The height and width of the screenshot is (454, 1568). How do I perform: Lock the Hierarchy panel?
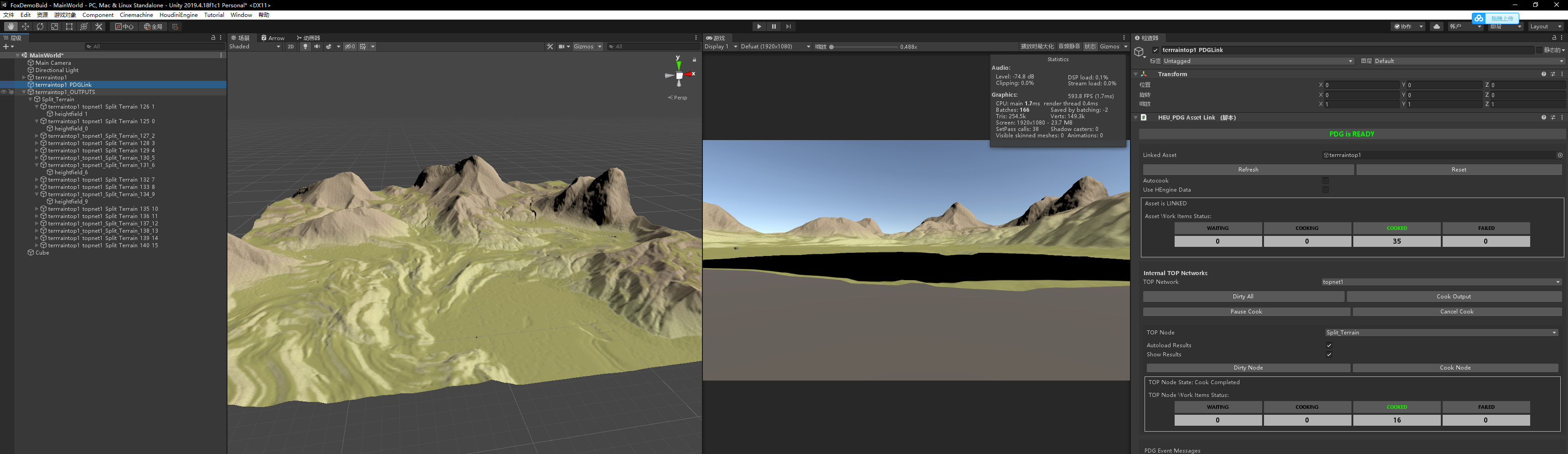pyautogui.click(x=213, y=38)
